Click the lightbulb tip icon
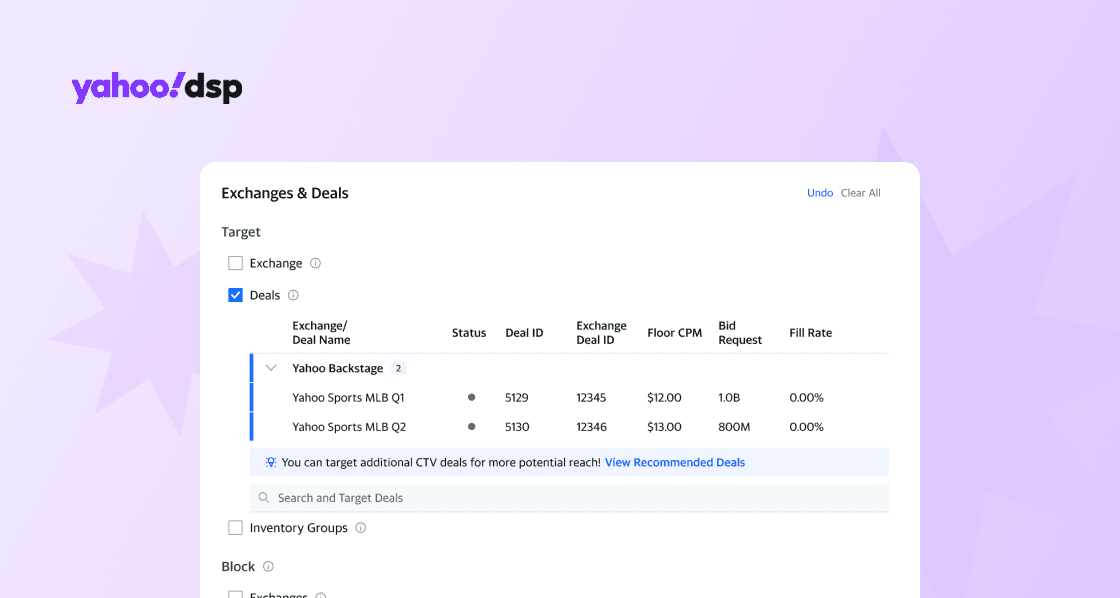Screen dimensions: 1120x598 [271, 462]
